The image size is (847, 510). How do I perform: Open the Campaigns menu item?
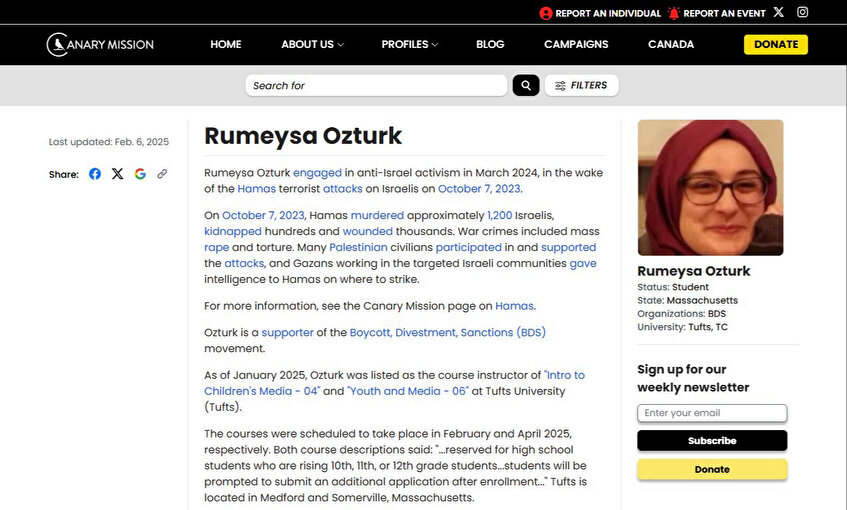click(x=576, y=44)
